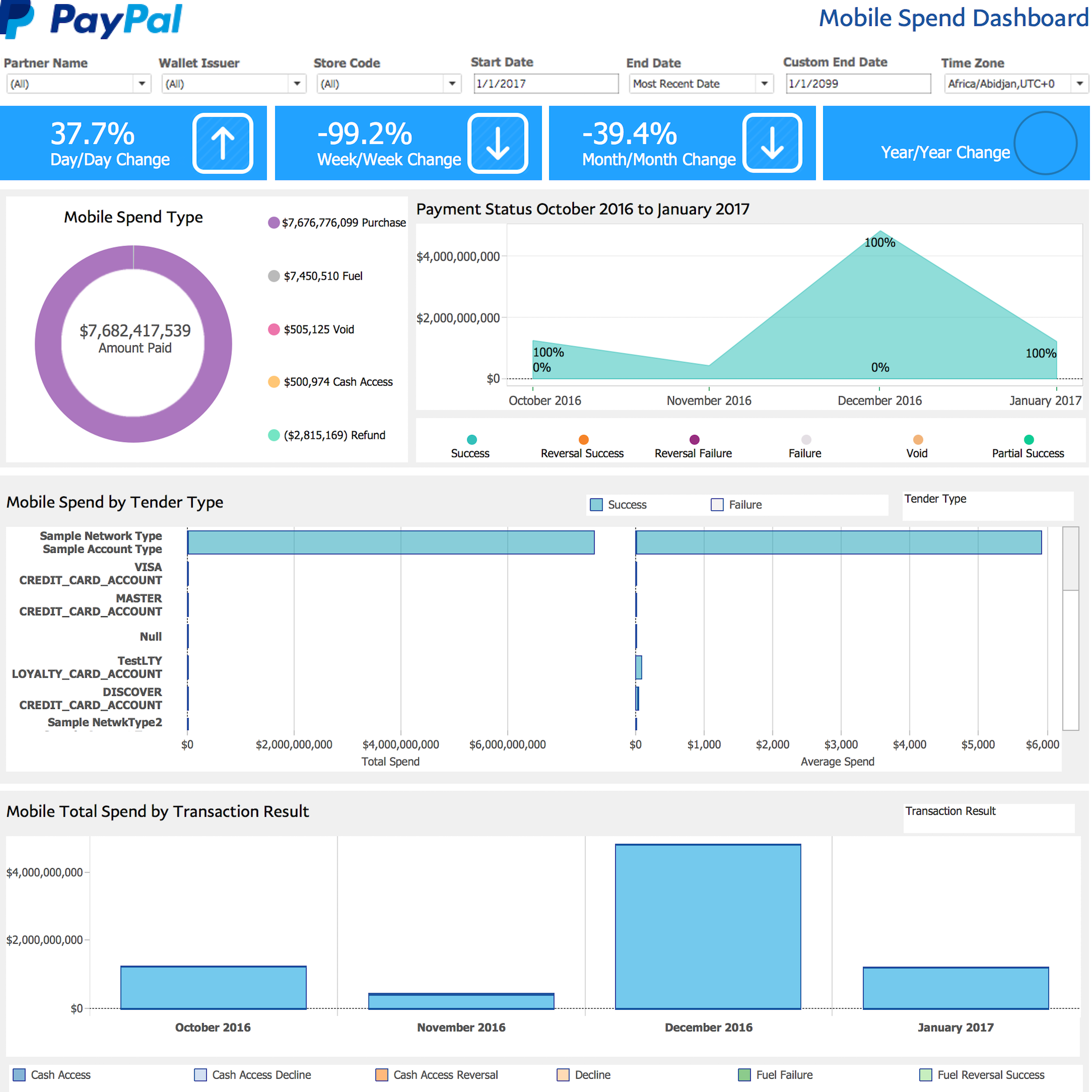Click the Week/Week Change down arrow icon
The width and height of the screenshot is (1092, 1092).
[497, 143]
